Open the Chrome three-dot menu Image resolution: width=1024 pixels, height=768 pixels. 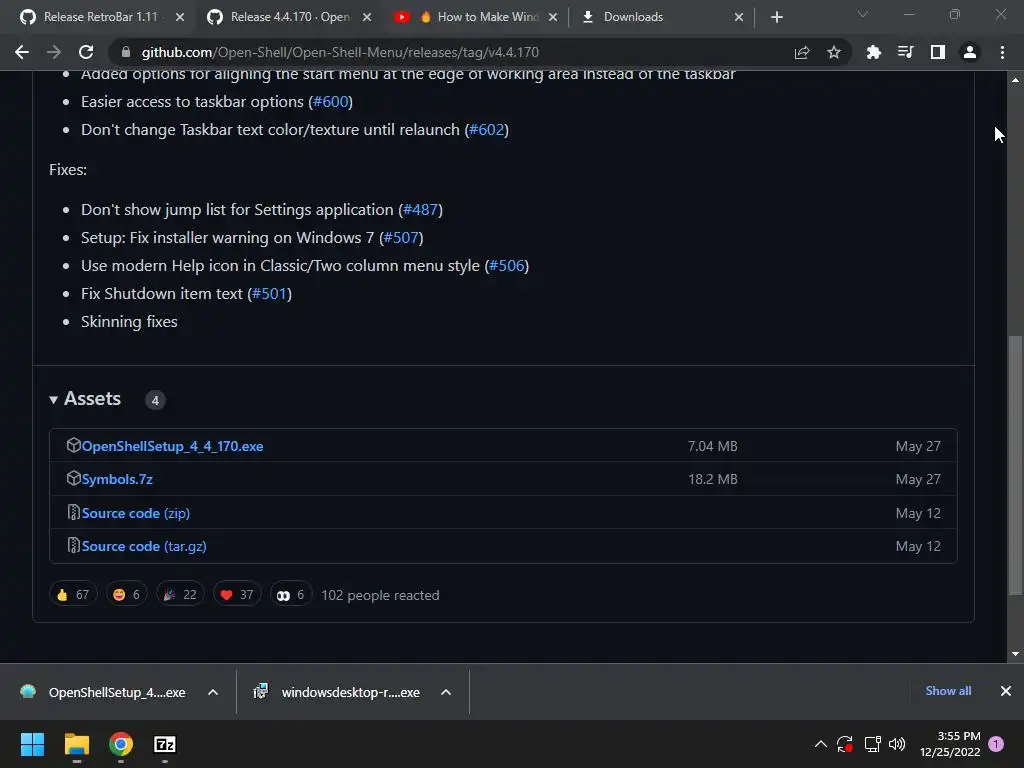[x=1002, y=52]
